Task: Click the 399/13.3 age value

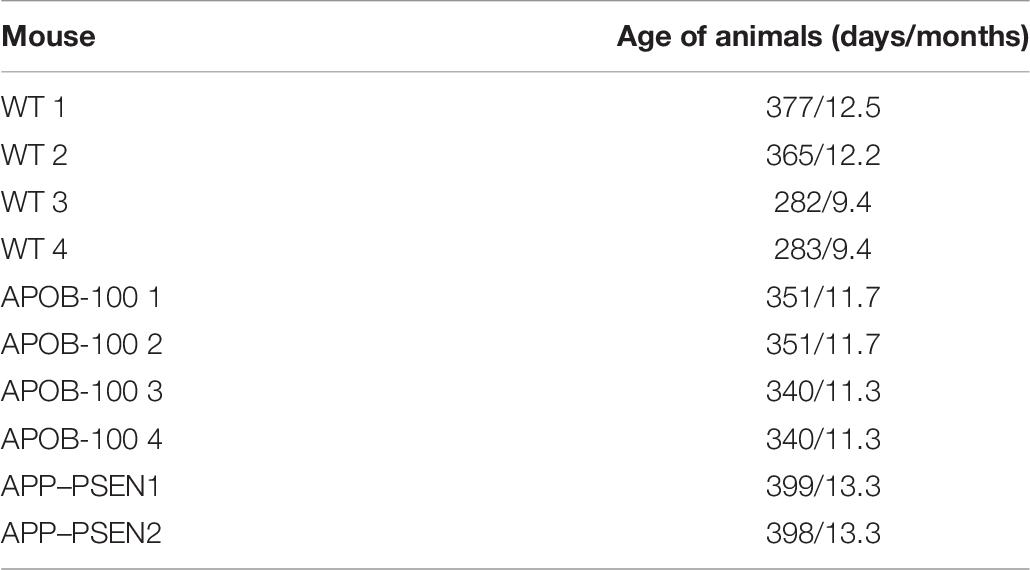Action: [x=822, y=487]
